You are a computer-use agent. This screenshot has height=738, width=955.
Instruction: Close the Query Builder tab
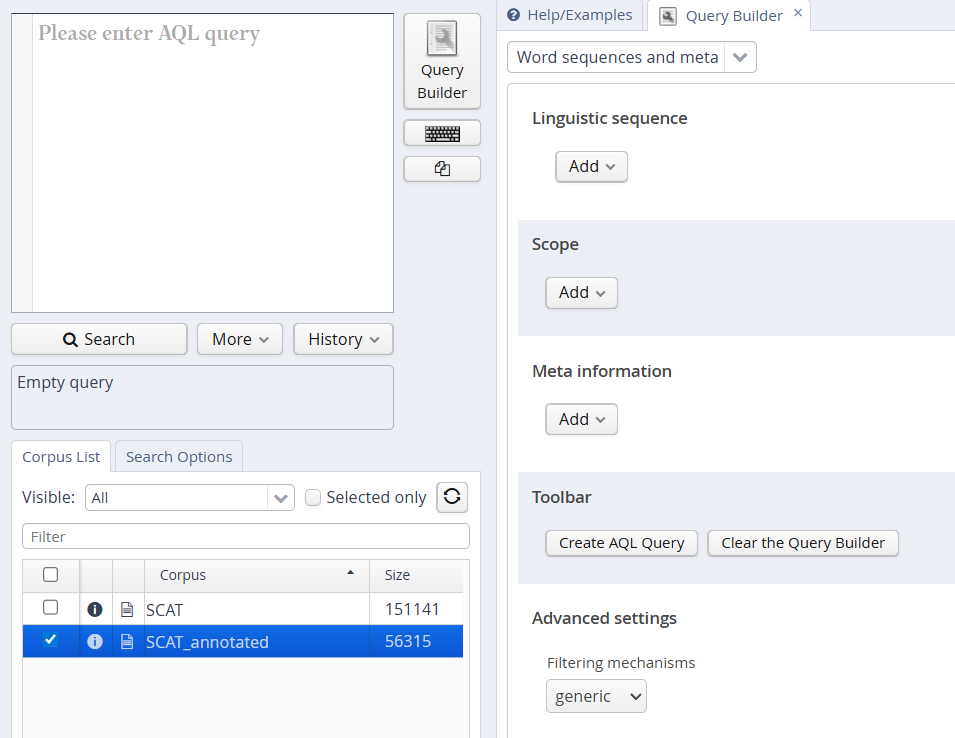(x=798, y=14)
